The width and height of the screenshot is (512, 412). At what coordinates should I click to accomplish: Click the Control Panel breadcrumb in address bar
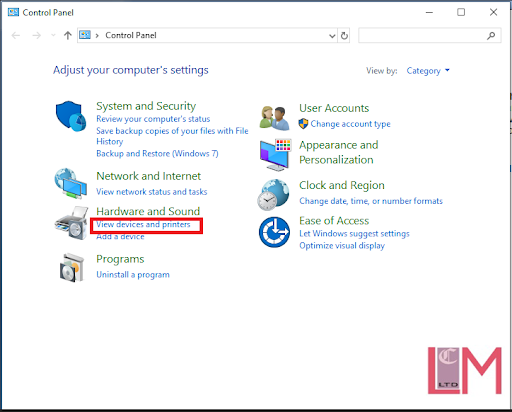point(131,35)
